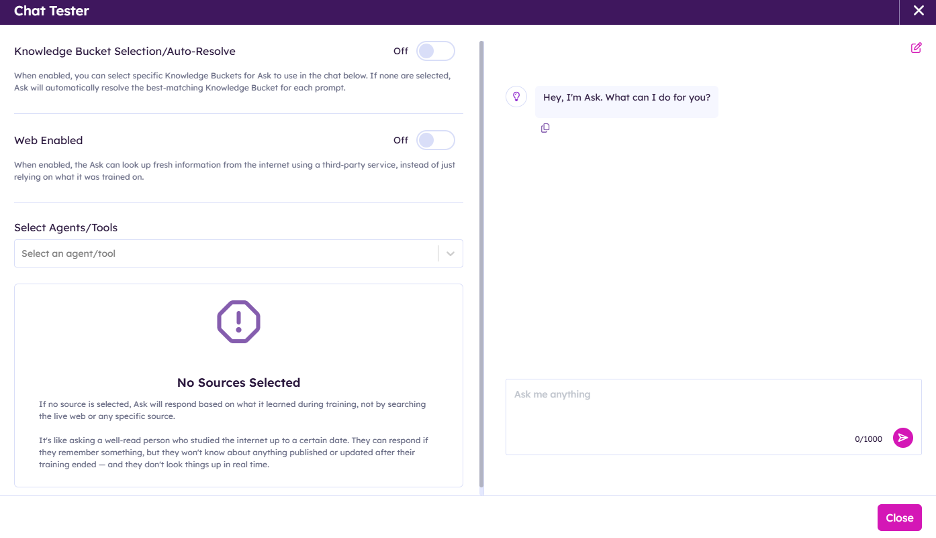Open the Select an agent/tool dropdown
This screenshot has height=538, width=936.
click(238, 254)
